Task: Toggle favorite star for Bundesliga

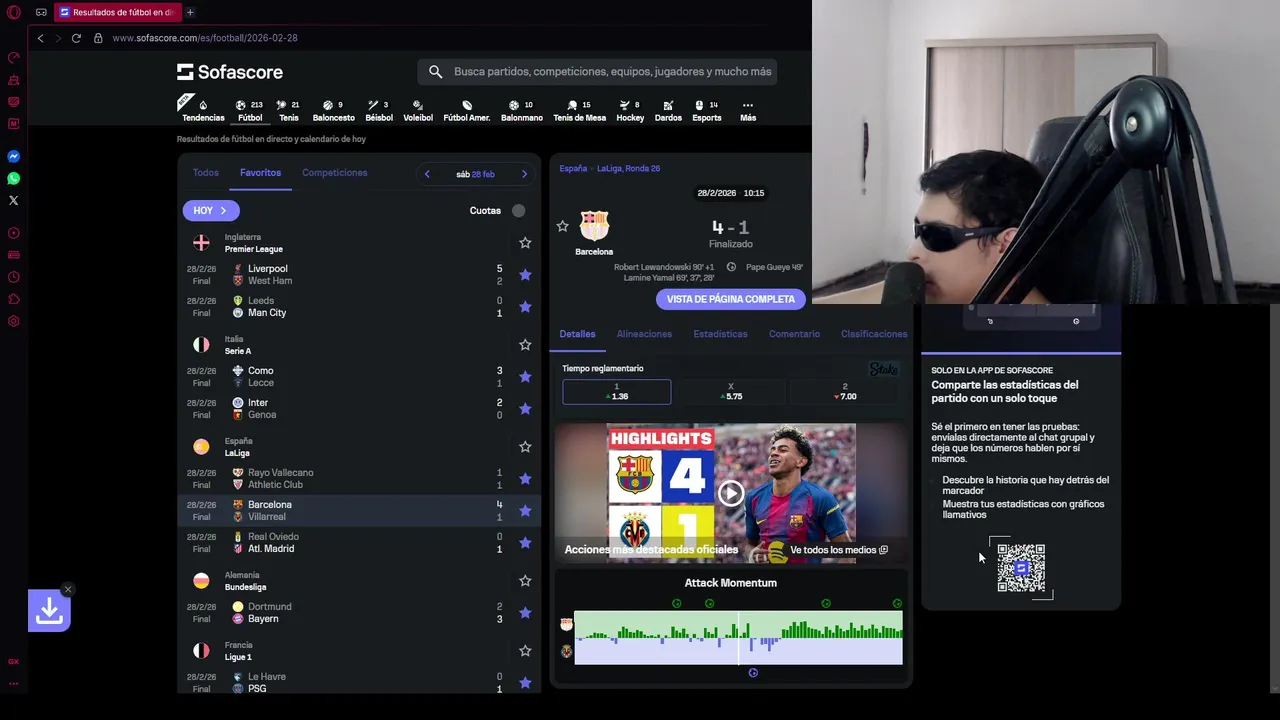Action: point(525,581)
